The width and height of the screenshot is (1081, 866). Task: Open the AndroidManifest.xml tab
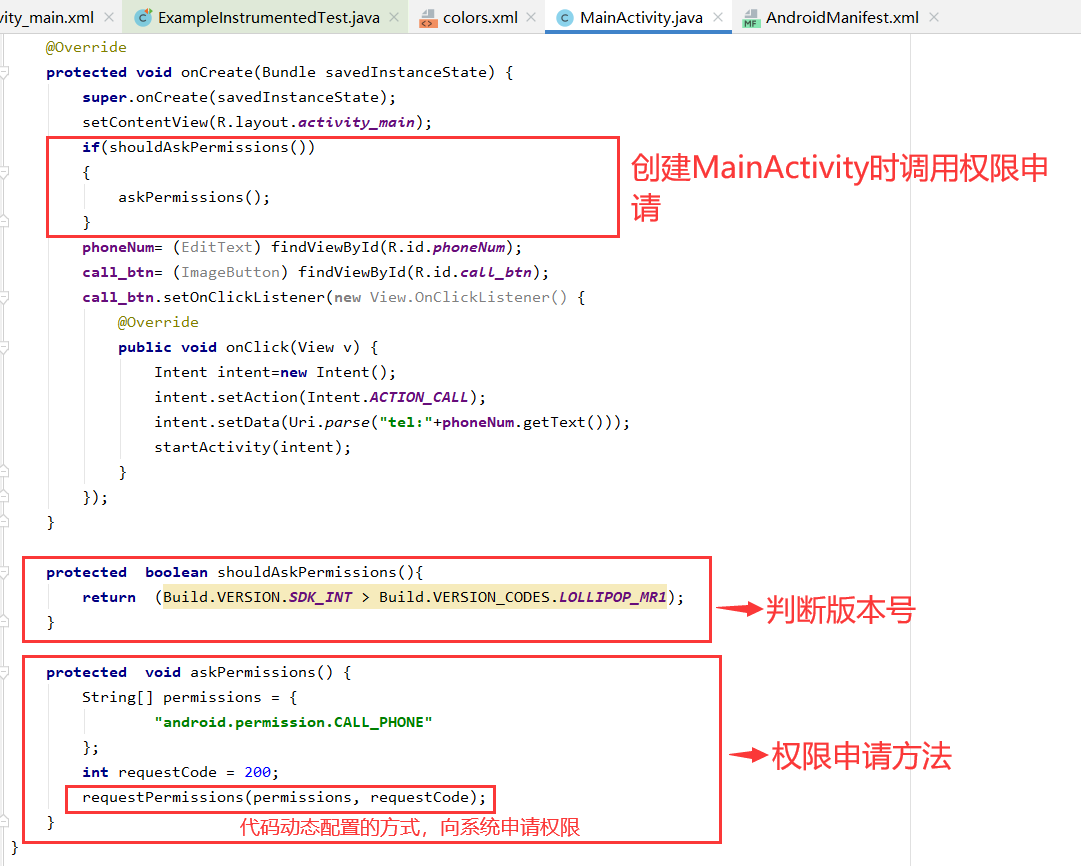pos(842,18)
